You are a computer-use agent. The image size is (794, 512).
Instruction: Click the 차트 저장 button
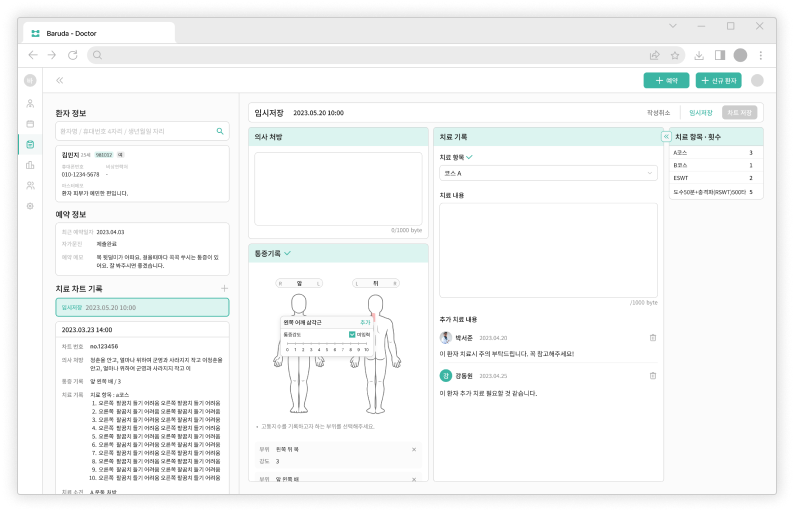pos(739,112)
